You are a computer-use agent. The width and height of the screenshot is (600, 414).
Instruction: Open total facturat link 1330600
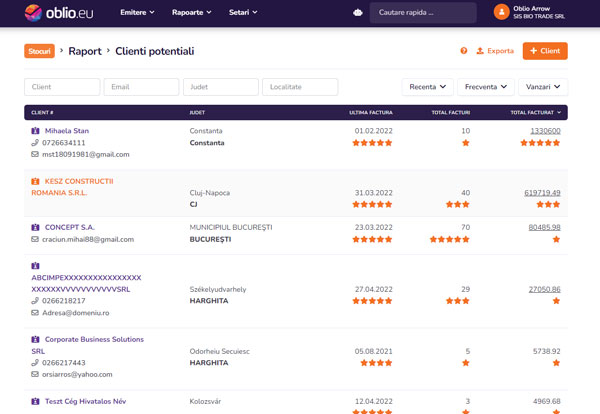545,131
